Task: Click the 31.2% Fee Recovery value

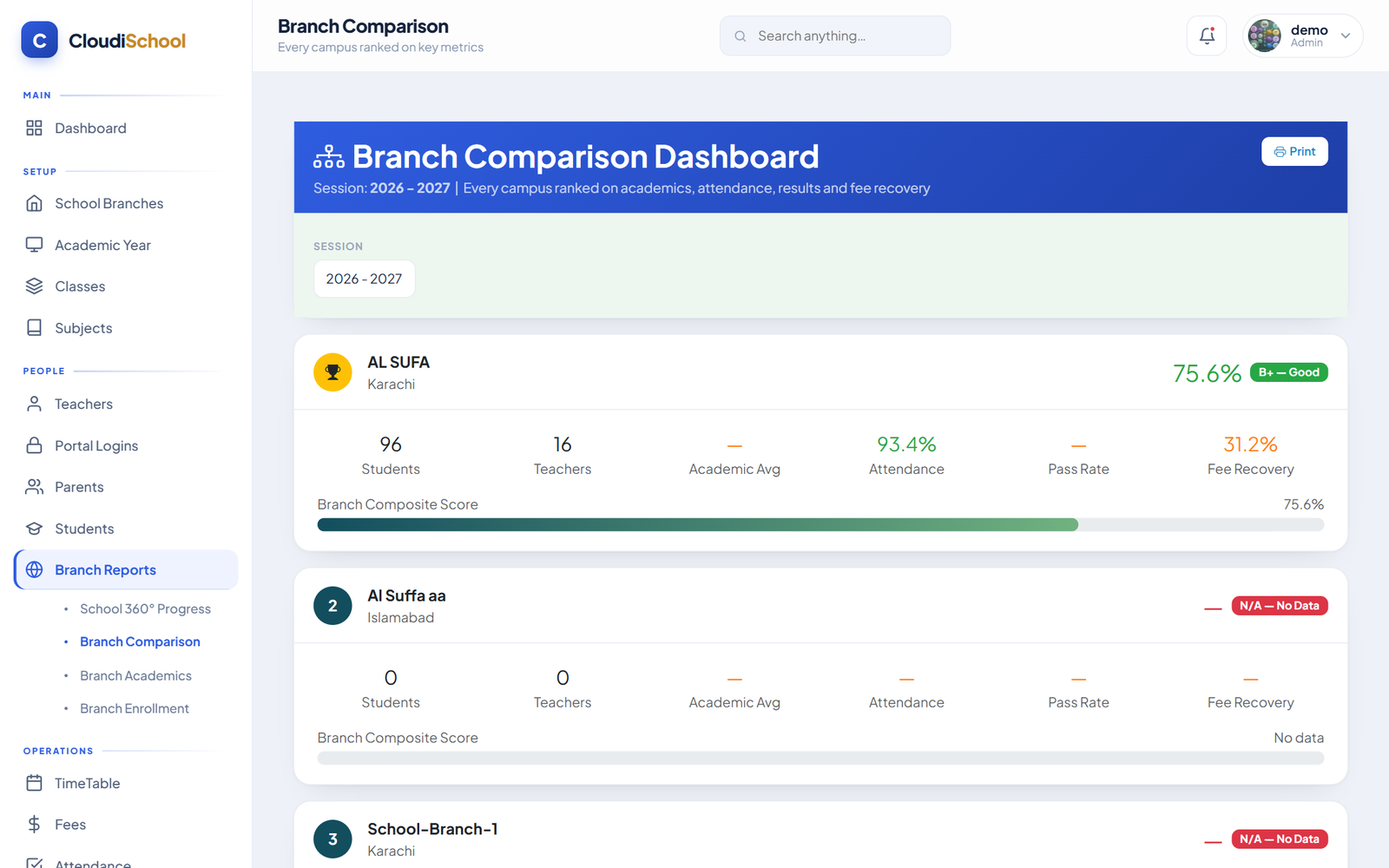Action: (1250, 444)
